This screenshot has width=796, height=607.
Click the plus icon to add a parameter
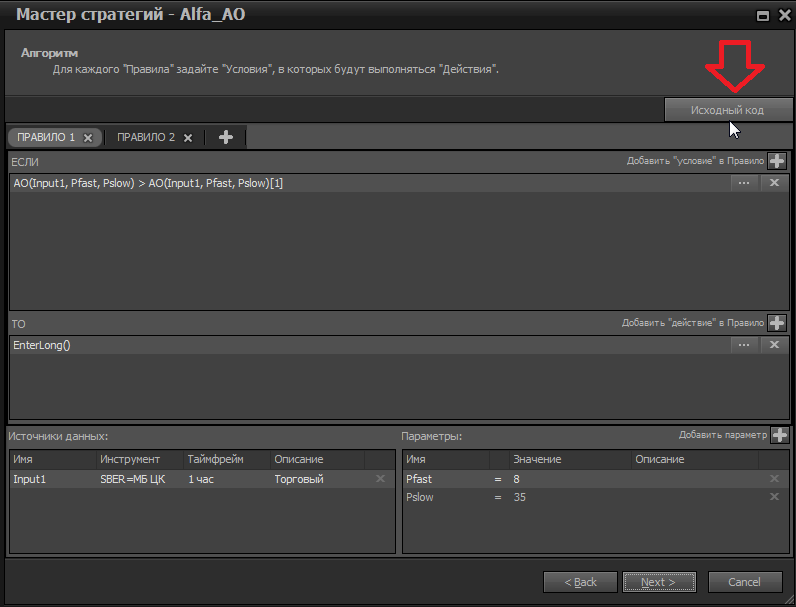(779, 435)
